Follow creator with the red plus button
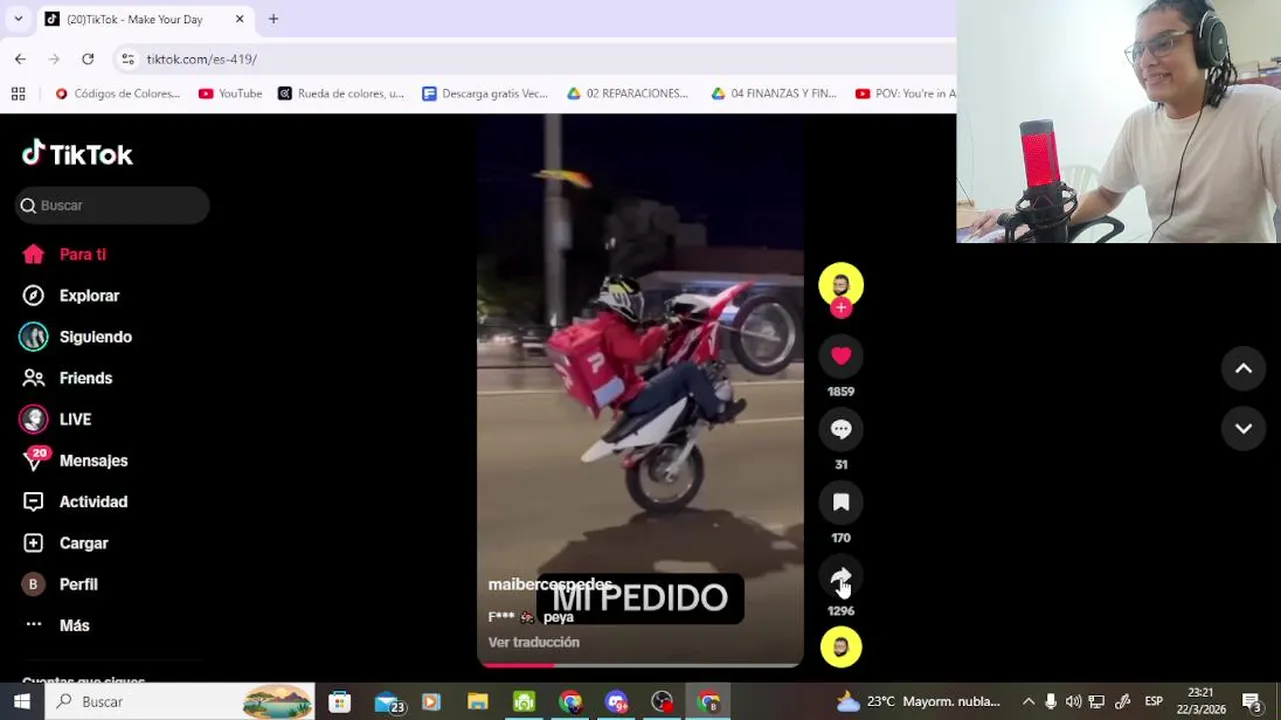 (841, 308)
